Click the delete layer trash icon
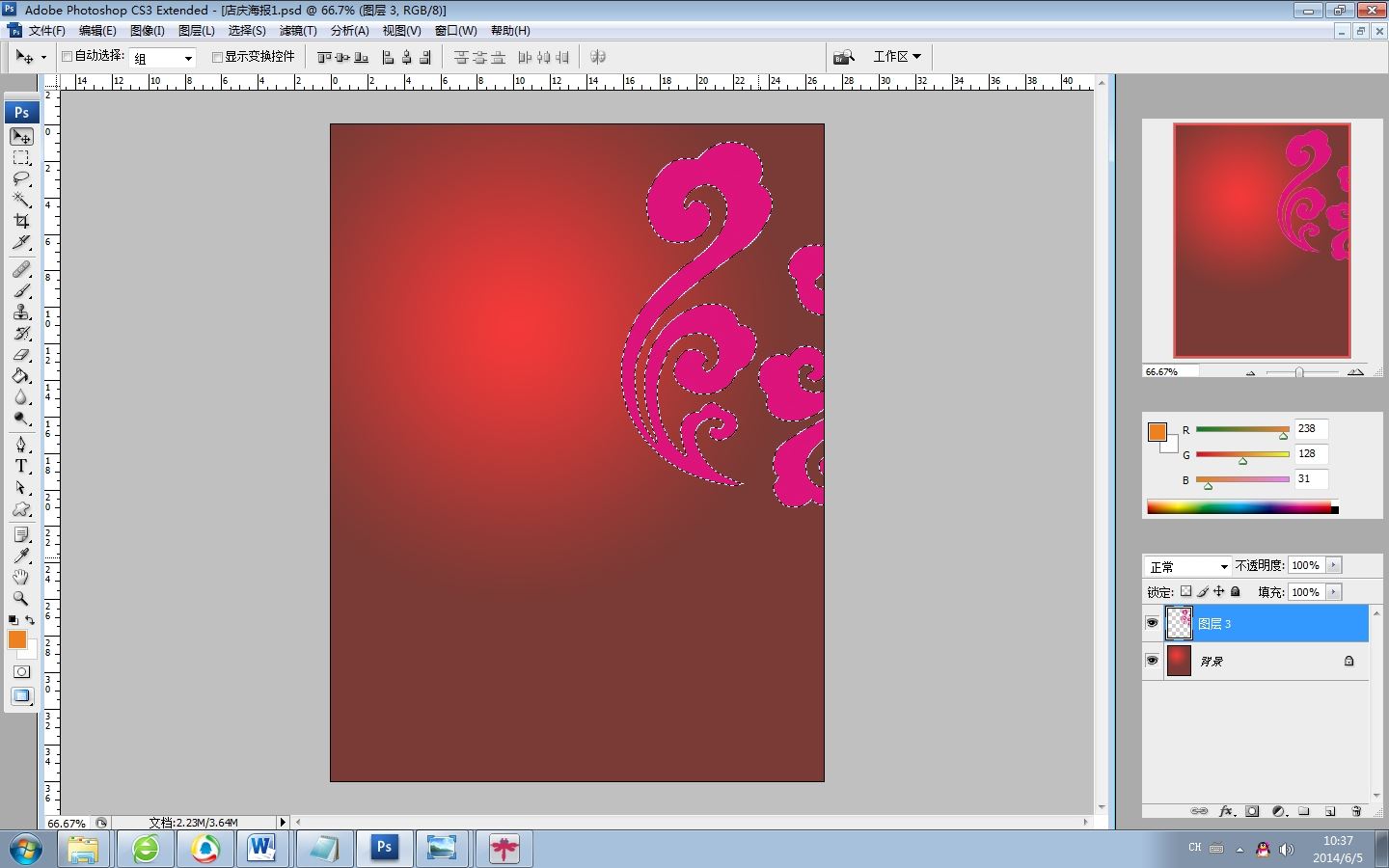Image resolution: width=1389 pixels, height=868 pixels. [x=1356, y=811]
